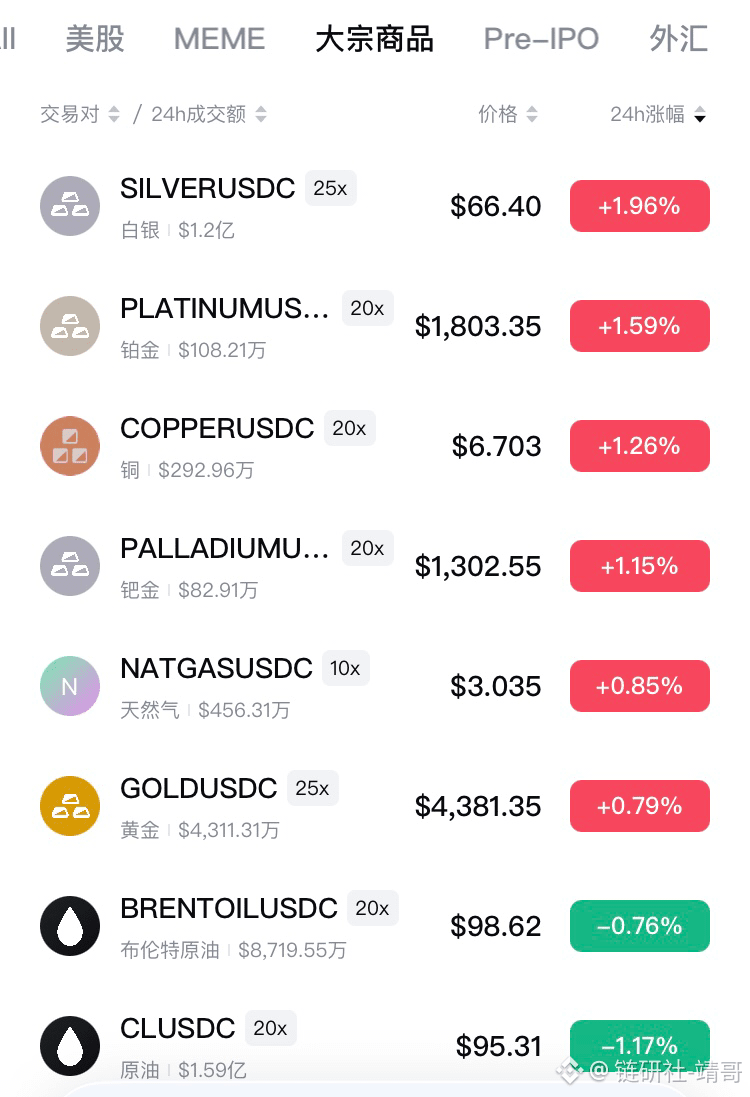Select the 25x leverage tag on GOLDUSDC
Screen dimensions: 750x1097
click(x=313, y=788)
